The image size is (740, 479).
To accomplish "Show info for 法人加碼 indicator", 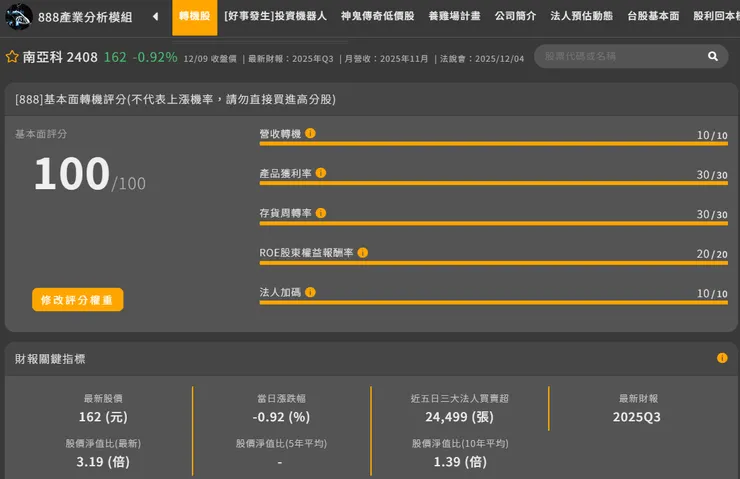I will (x=310, y=292).
